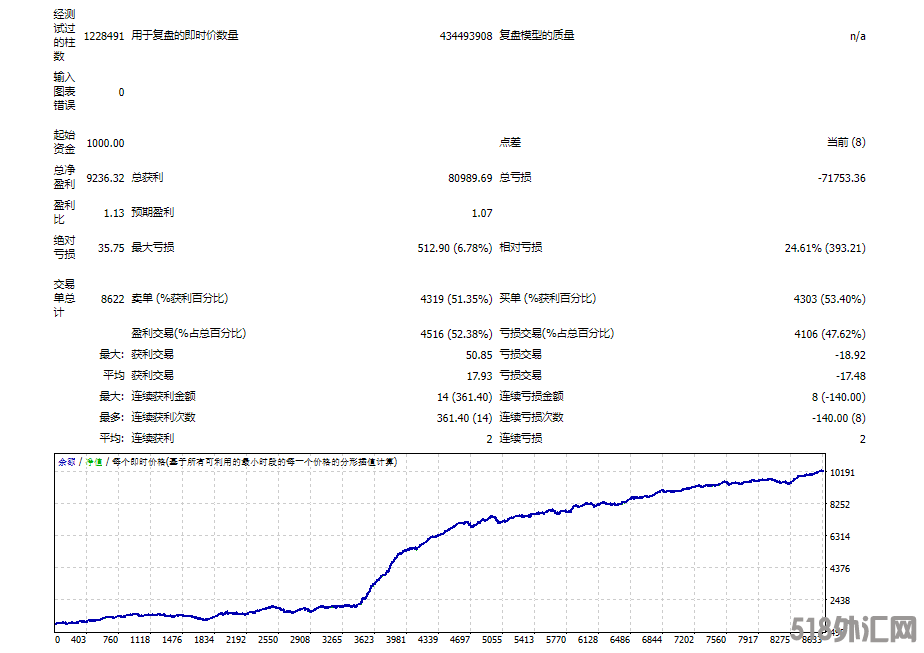The width and height of the screenshot is (924, 653).
Task: Click the total trades count 8622
Action: coord(110,299)
